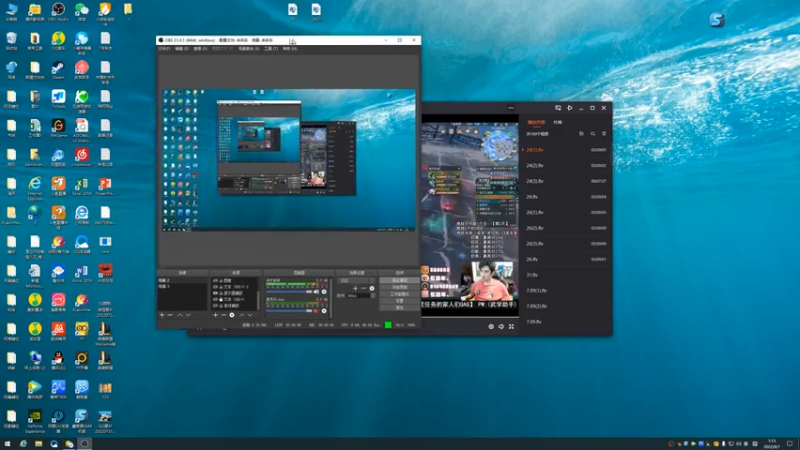Toggle lock on 显示器捕获 source
The height and width of the screenshot is (450, 800).
220,293
